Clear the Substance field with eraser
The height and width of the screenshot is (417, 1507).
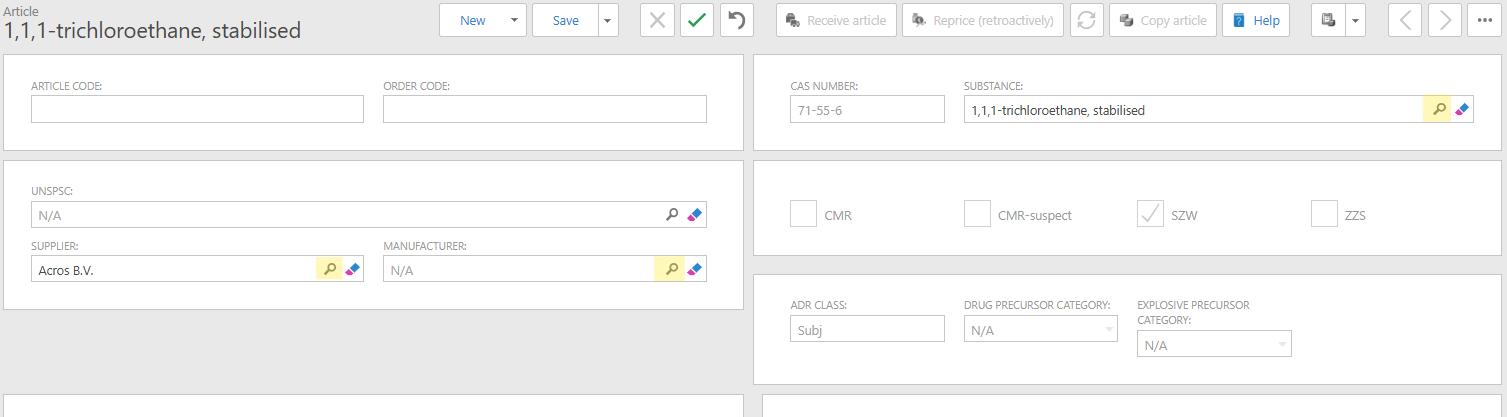pos(1462,110)
